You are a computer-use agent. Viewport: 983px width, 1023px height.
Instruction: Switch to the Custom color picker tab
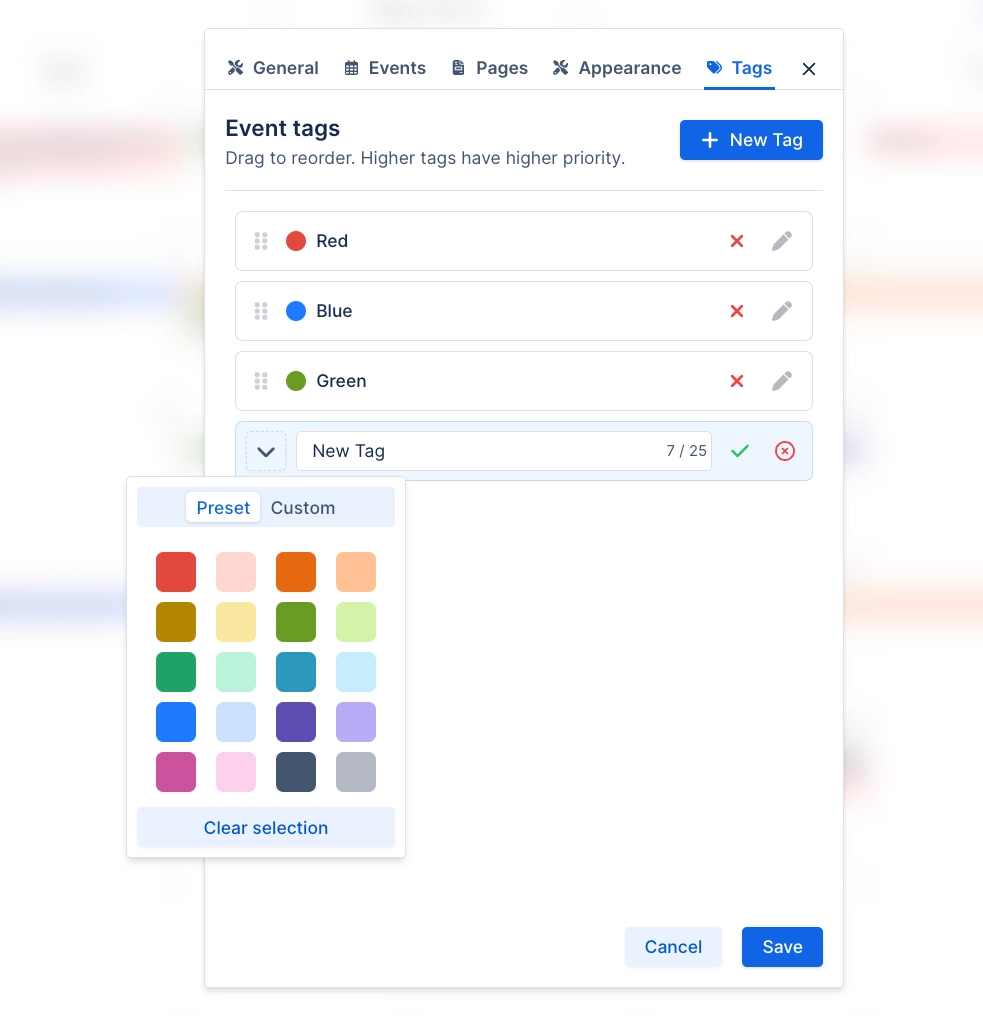coord(303,507)
